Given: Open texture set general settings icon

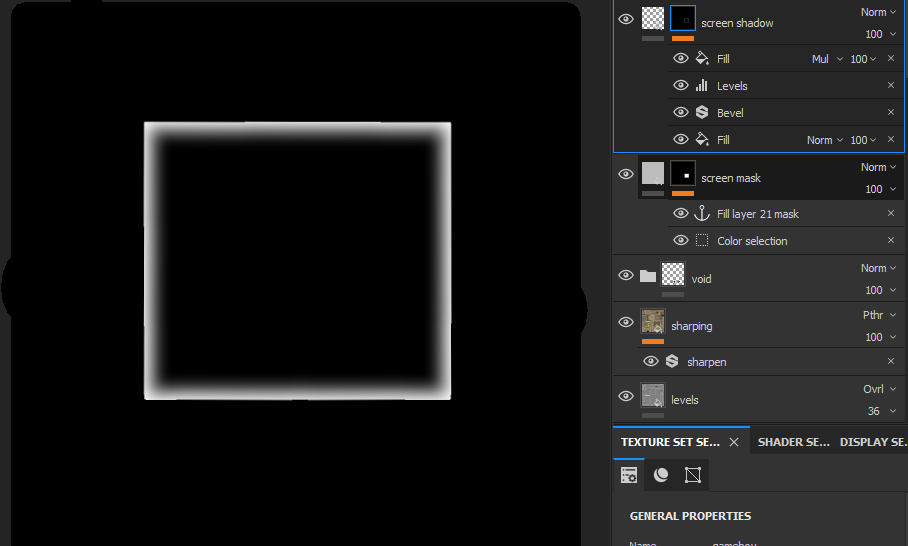Looking at the screenshot, I should coord(629,475).
